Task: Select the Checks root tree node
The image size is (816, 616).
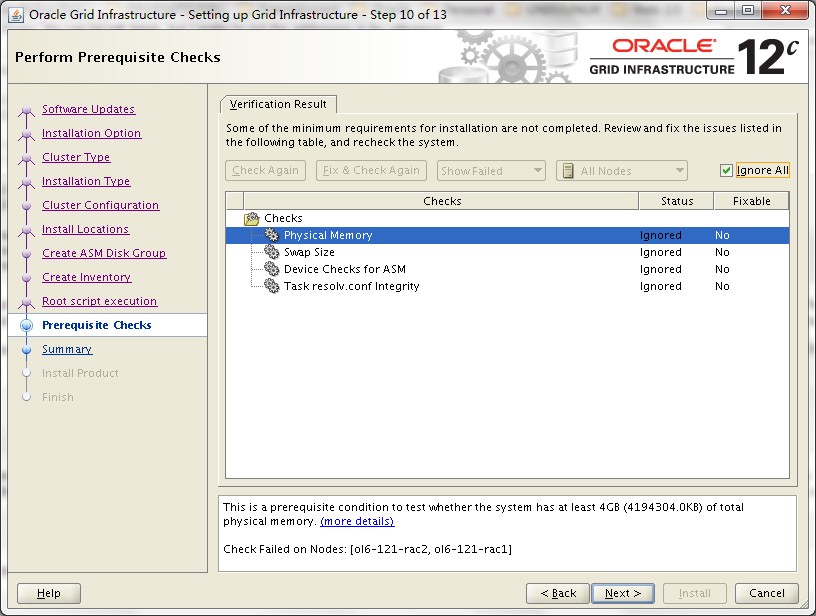Action: [x=283, y=218]
